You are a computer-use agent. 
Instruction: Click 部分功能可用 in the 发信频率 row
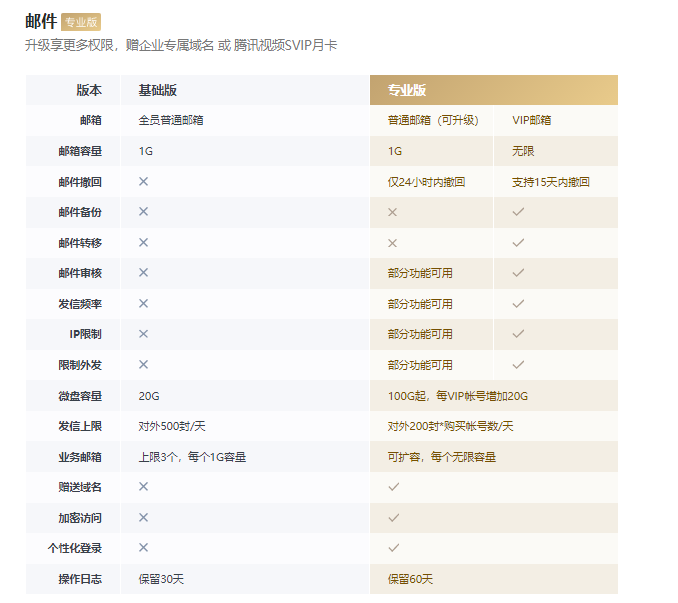point(420,303)
